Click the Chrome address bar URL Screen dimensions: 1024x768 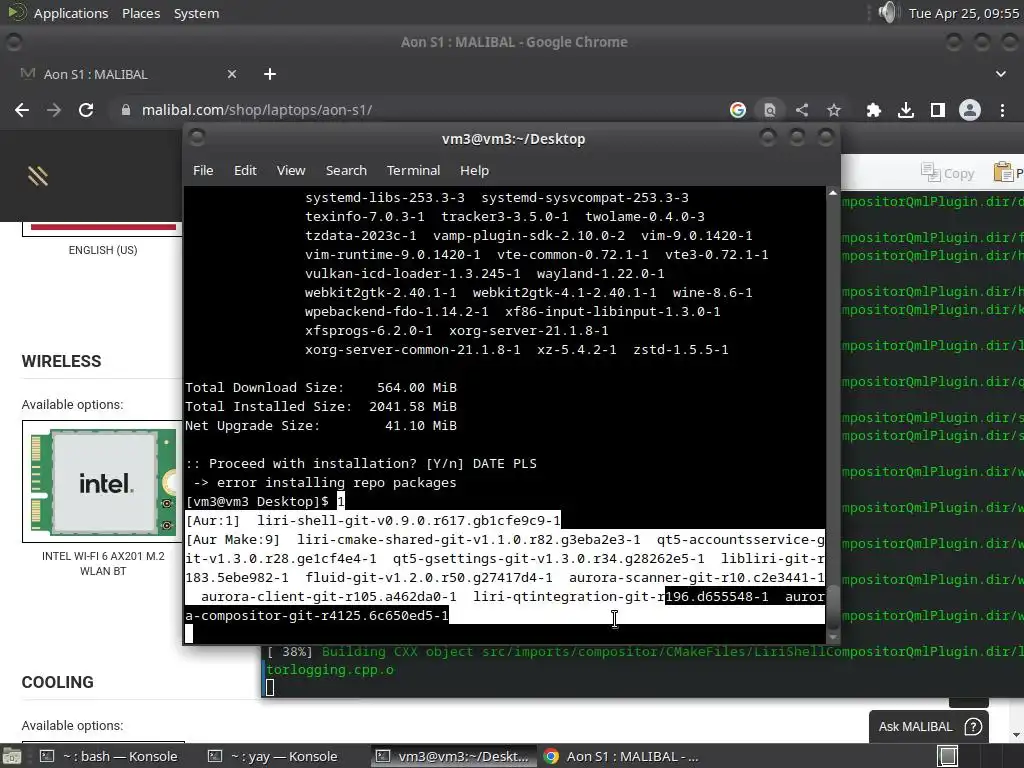pyautogui.click(x=257, y=110)
